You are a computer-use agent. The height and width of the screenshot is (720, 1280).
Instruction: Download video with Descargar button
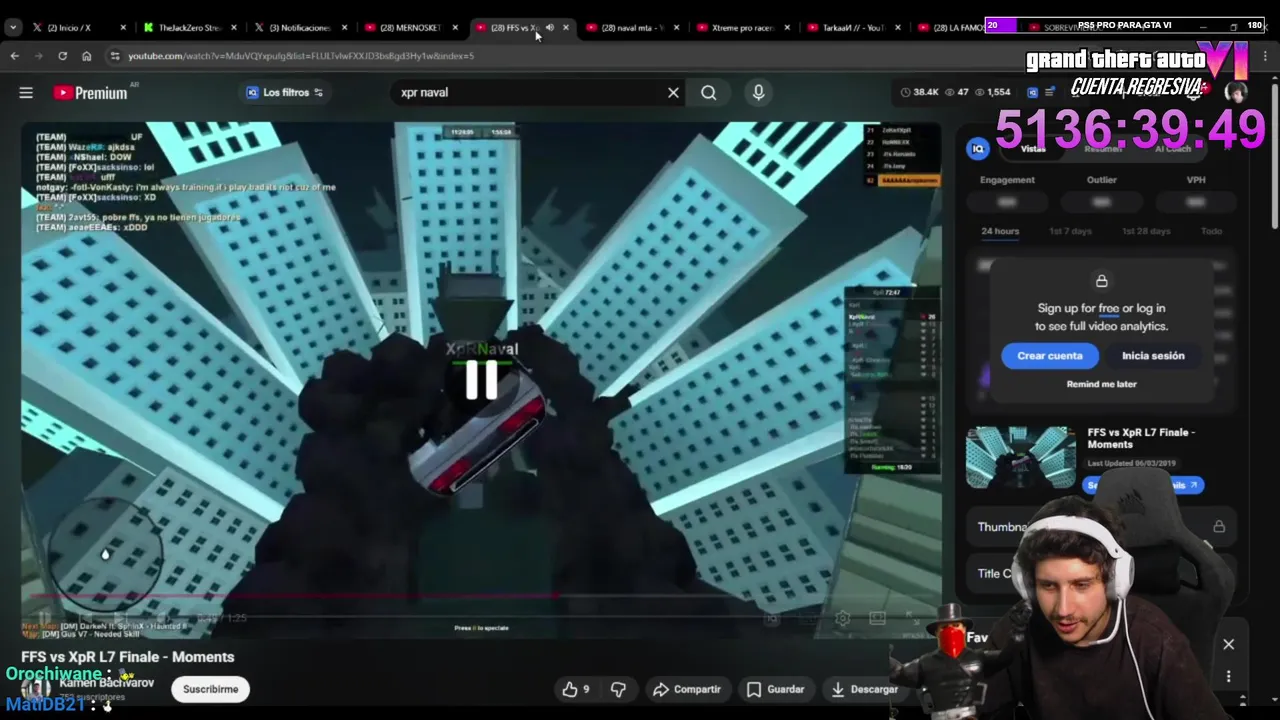point(864,689)
